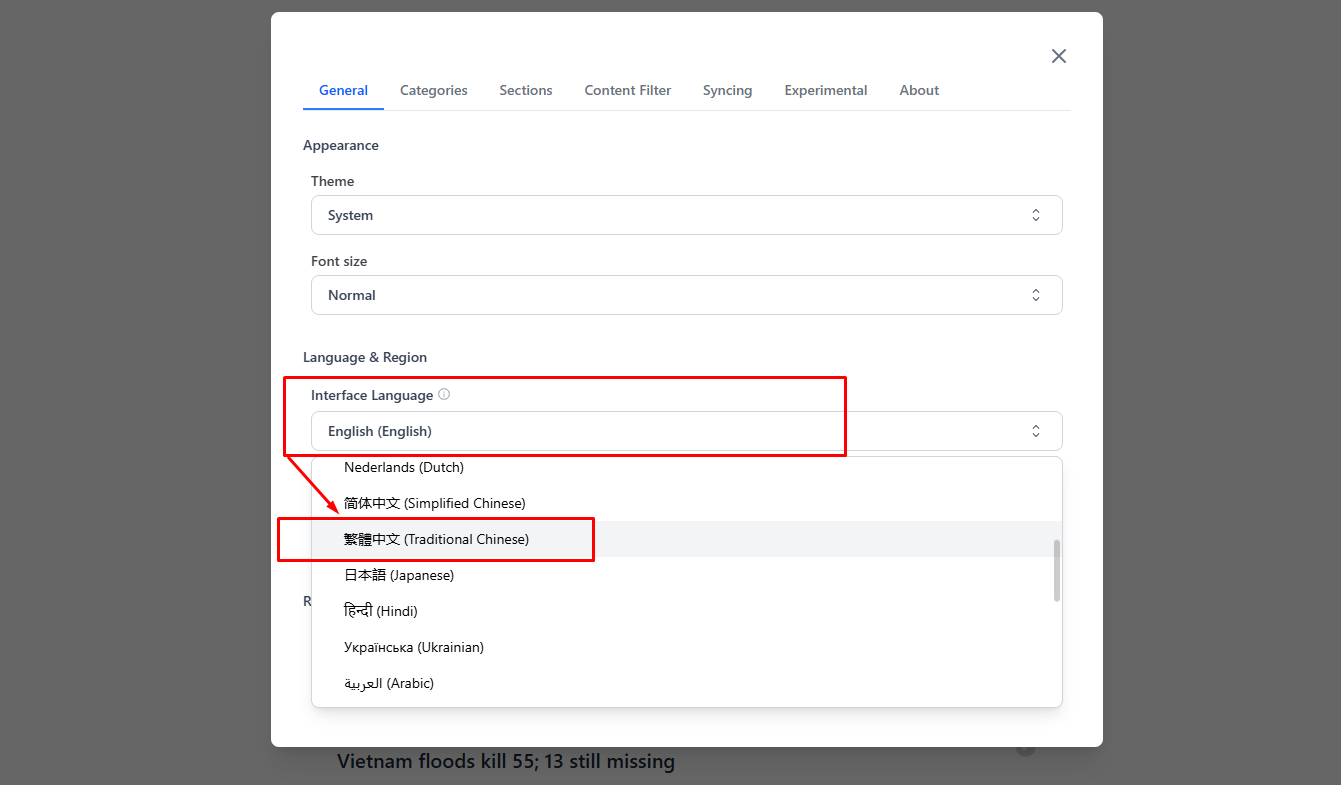
Task: Collapse the Interface Language English dropdown
Action: tap(686, 431)
